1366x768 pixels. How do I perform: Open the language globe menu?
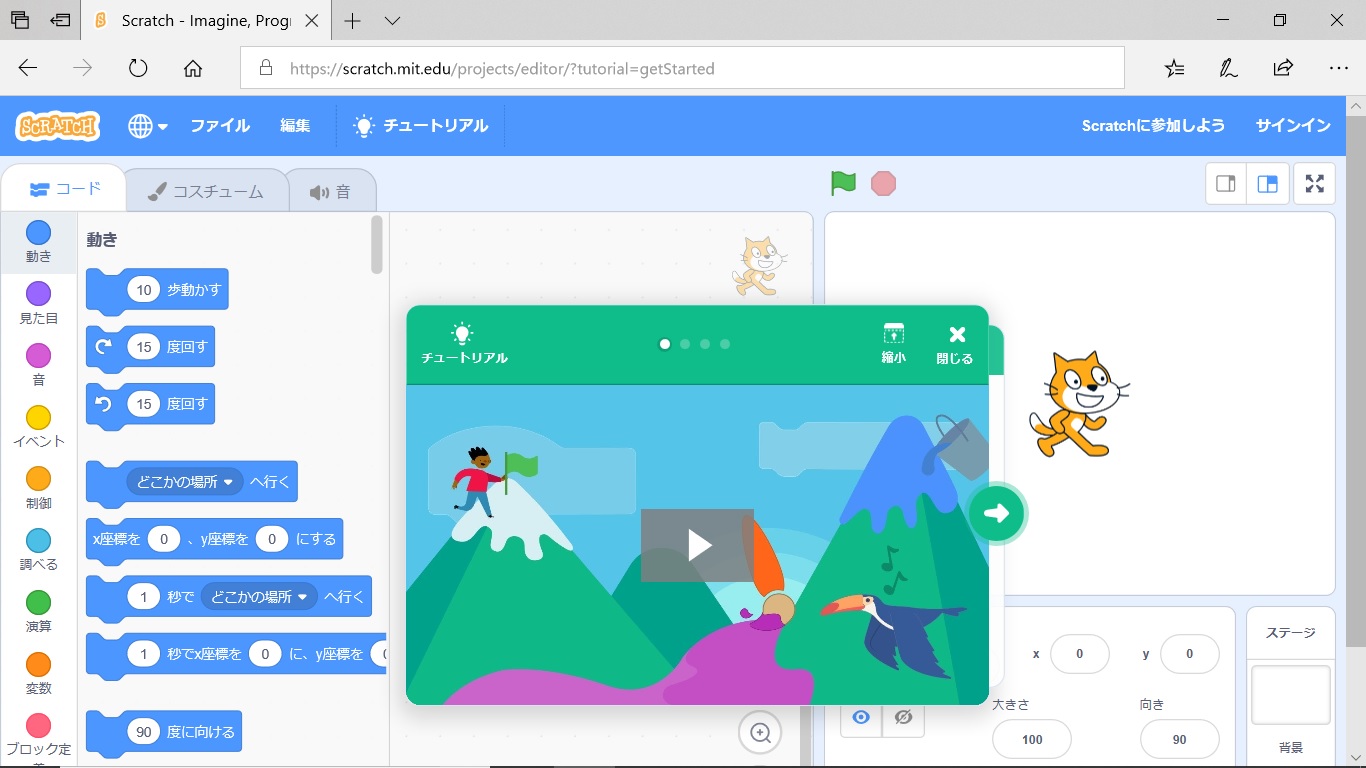(x=148, y=126)
